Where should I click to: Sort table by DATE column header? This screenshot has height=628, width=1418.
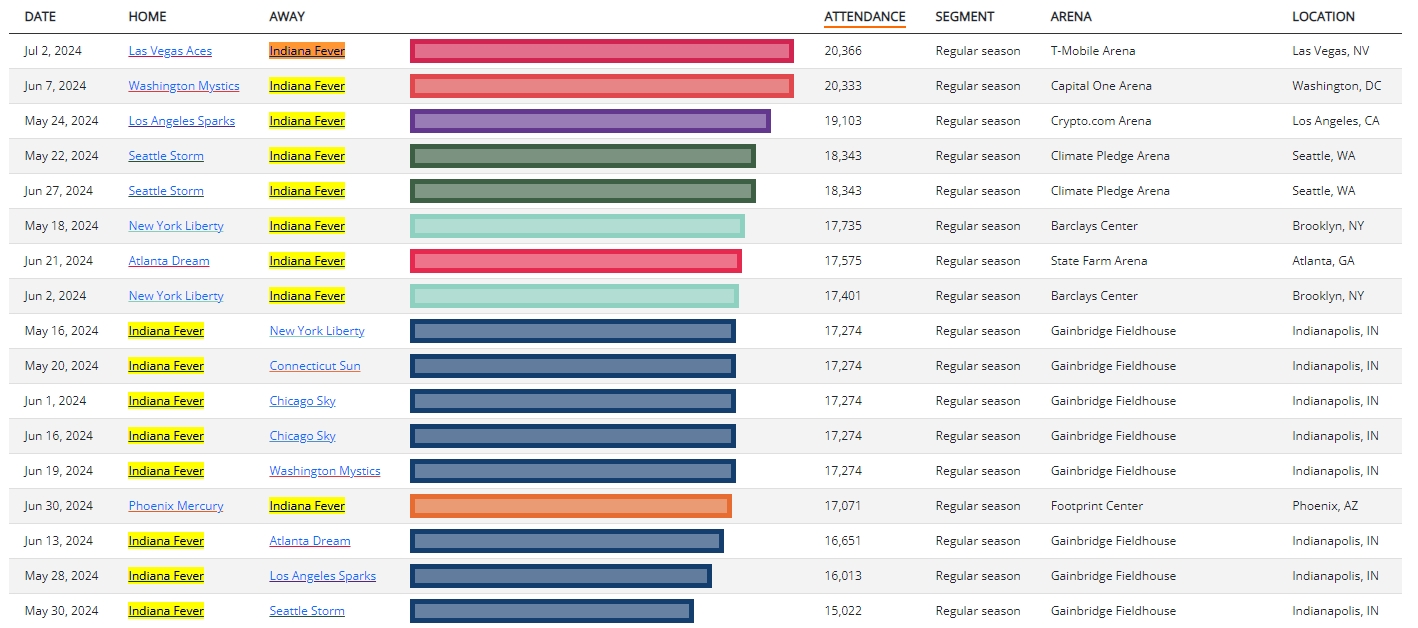40,17
